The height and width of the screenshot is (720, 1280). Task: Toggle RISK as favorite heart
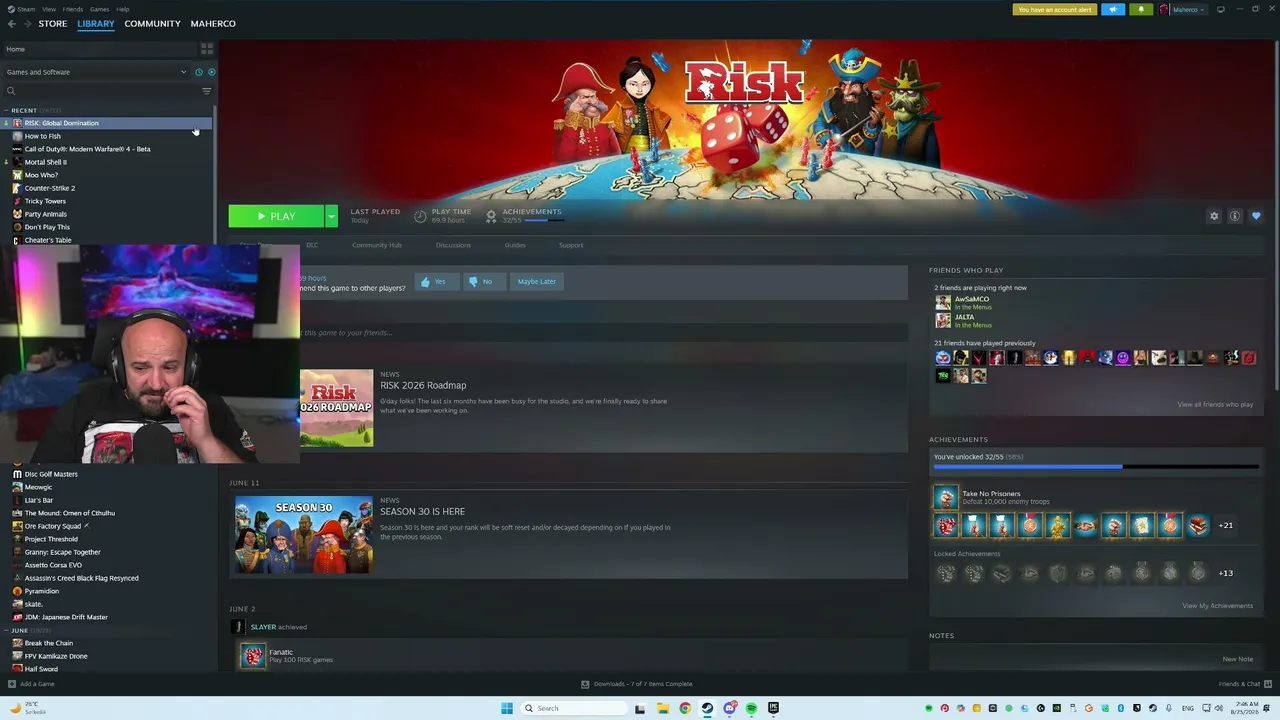point(1256,216)
